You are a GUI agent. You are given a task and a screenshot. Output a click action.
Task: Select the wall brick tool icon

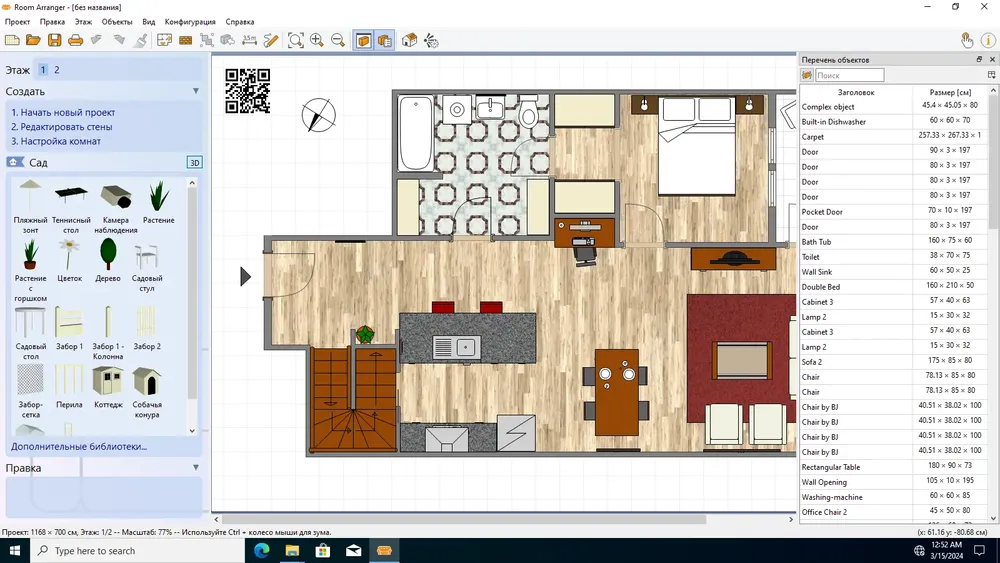(x=186, y=40)
